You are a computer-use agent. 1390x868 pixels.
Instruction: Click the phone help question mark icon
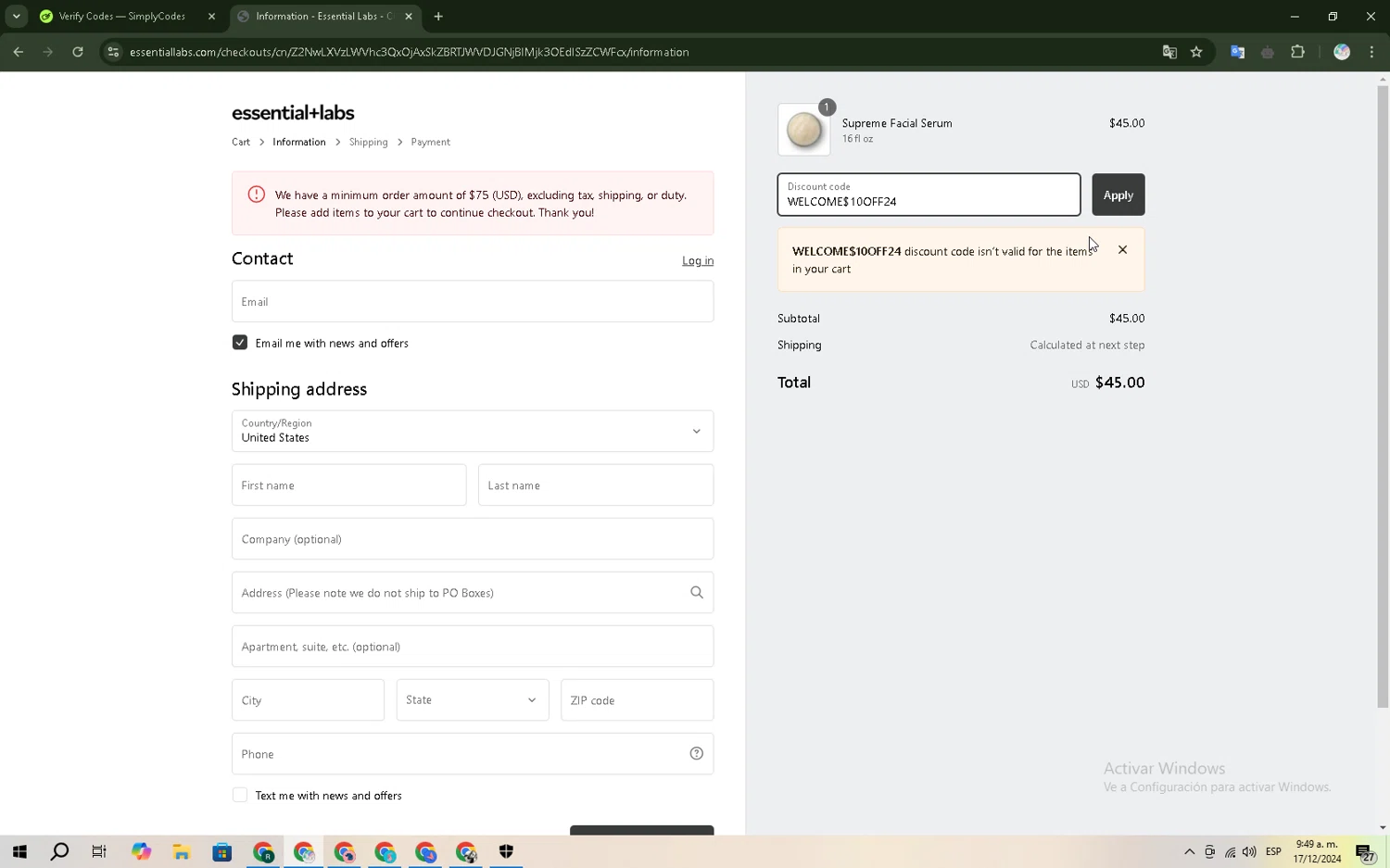click(697, 753)
